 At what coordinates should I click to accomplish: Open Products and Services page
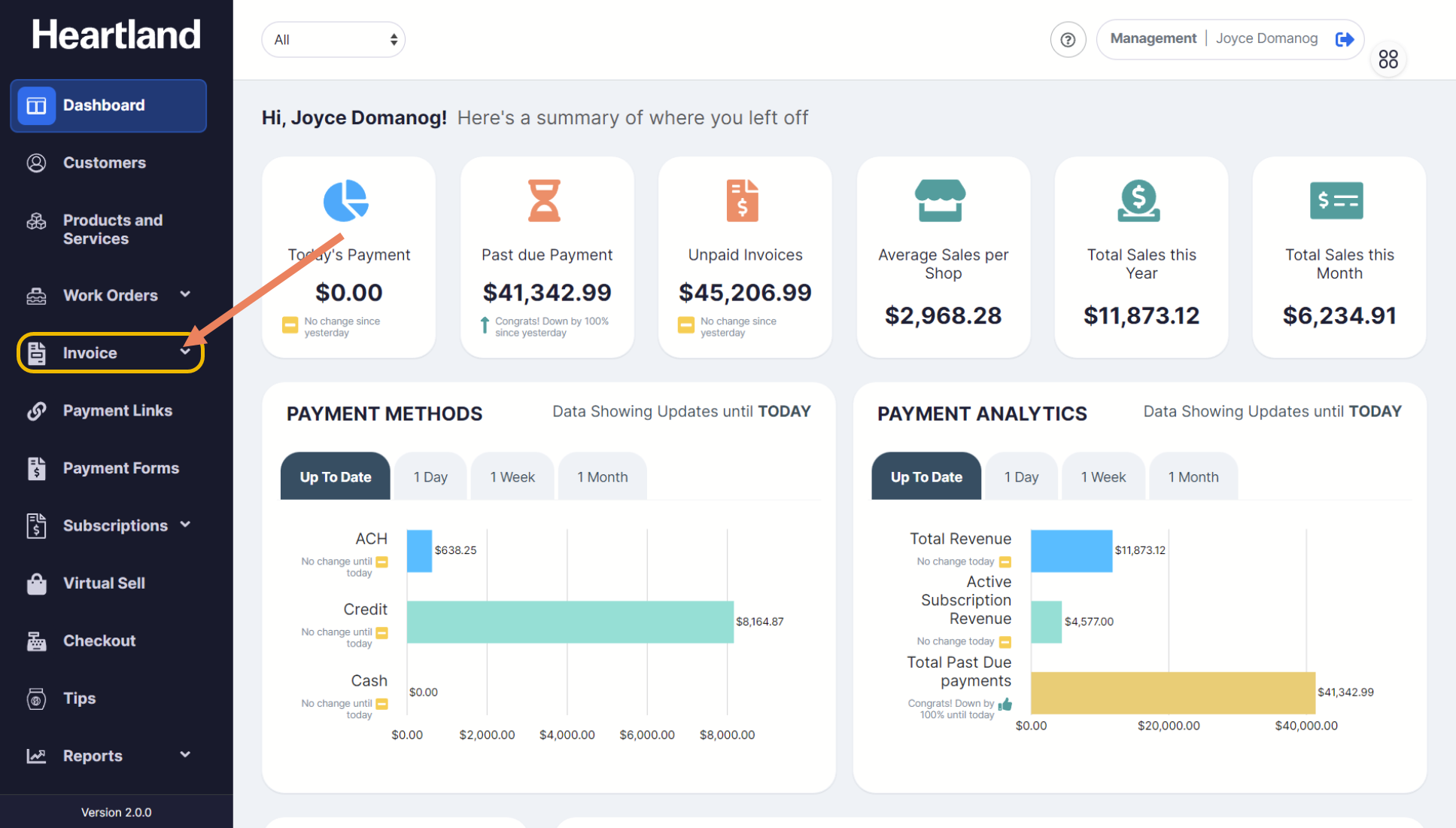click(113, 230)
